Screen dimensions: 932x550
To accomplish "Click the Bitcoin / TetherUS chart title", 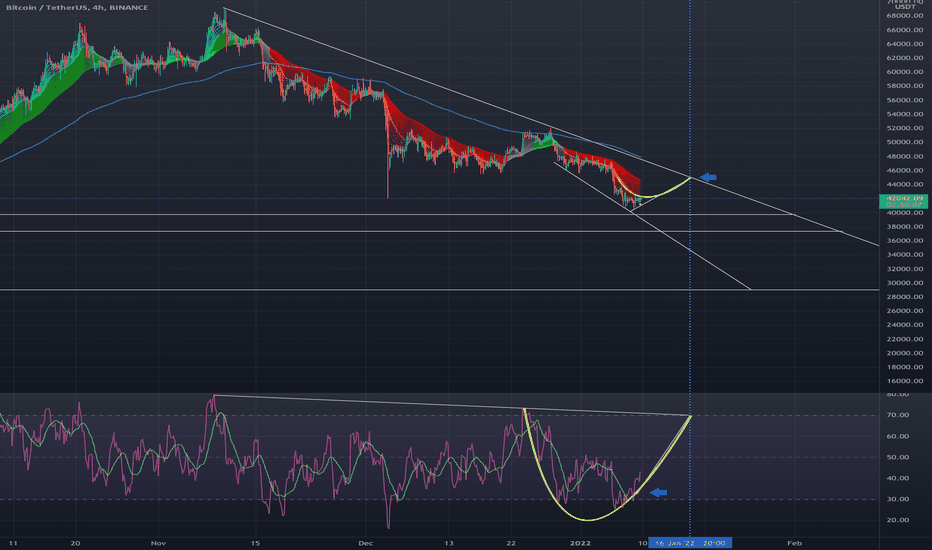I will (x=77, y=7).
